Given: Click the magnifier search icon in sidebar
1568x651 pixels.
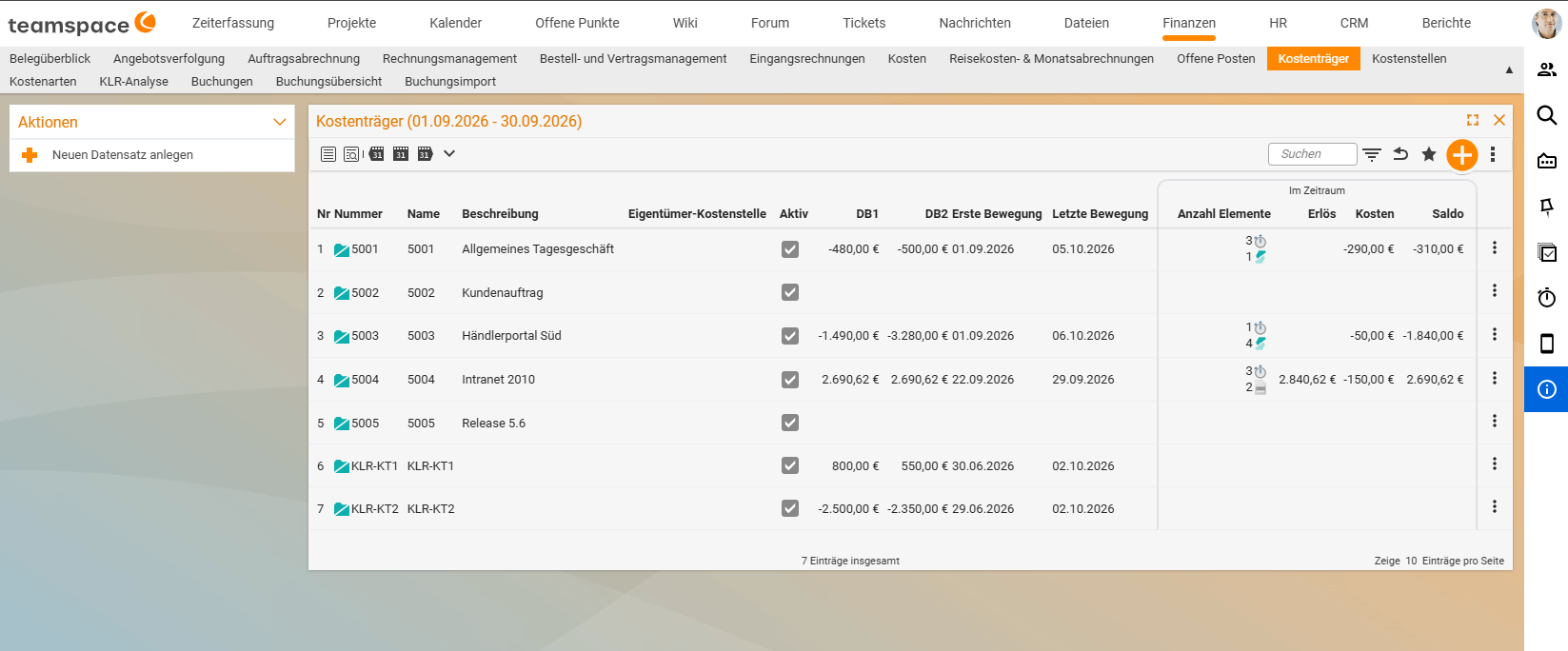Looking at the screenshot, I should point(1547,115).
